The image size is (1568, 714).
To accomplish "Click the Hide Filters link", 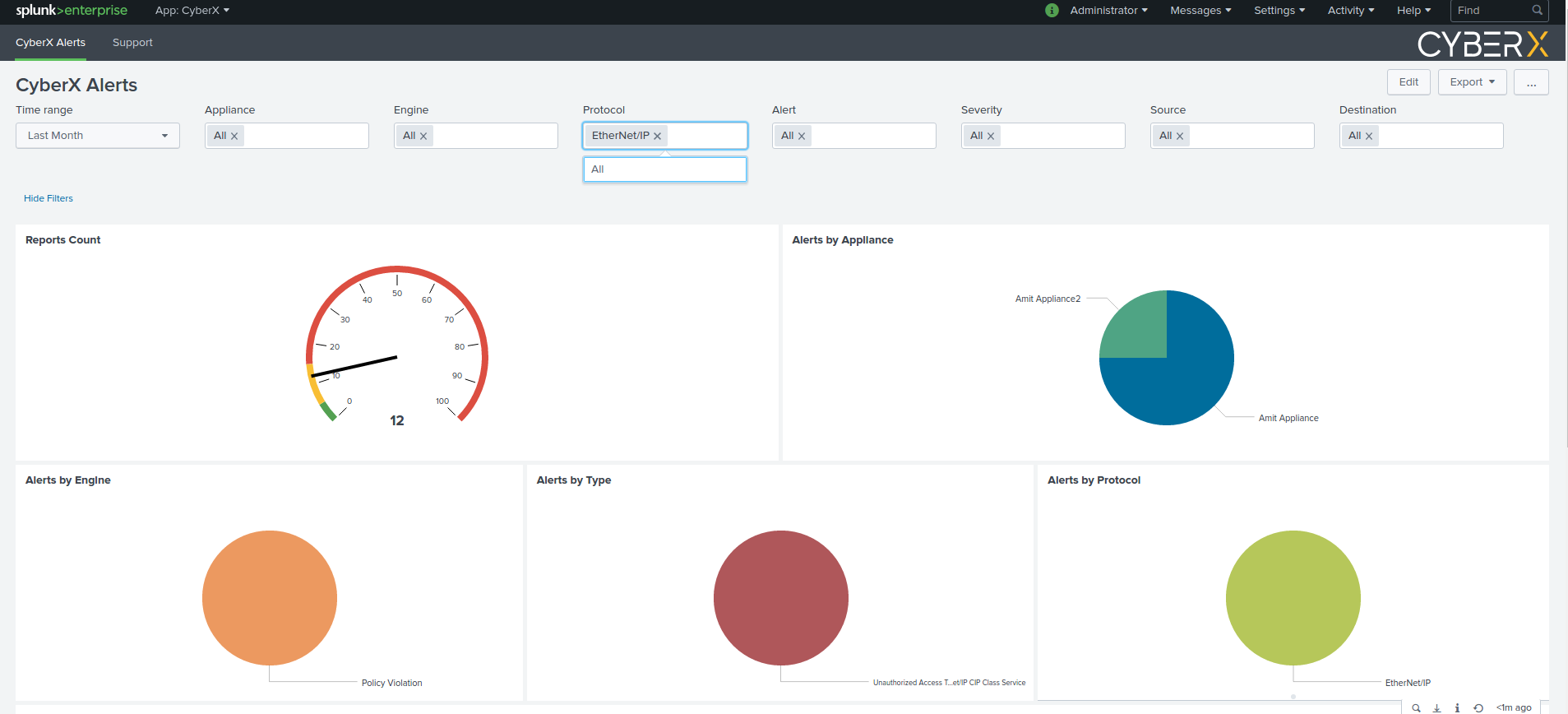I will tap(49, 198).
